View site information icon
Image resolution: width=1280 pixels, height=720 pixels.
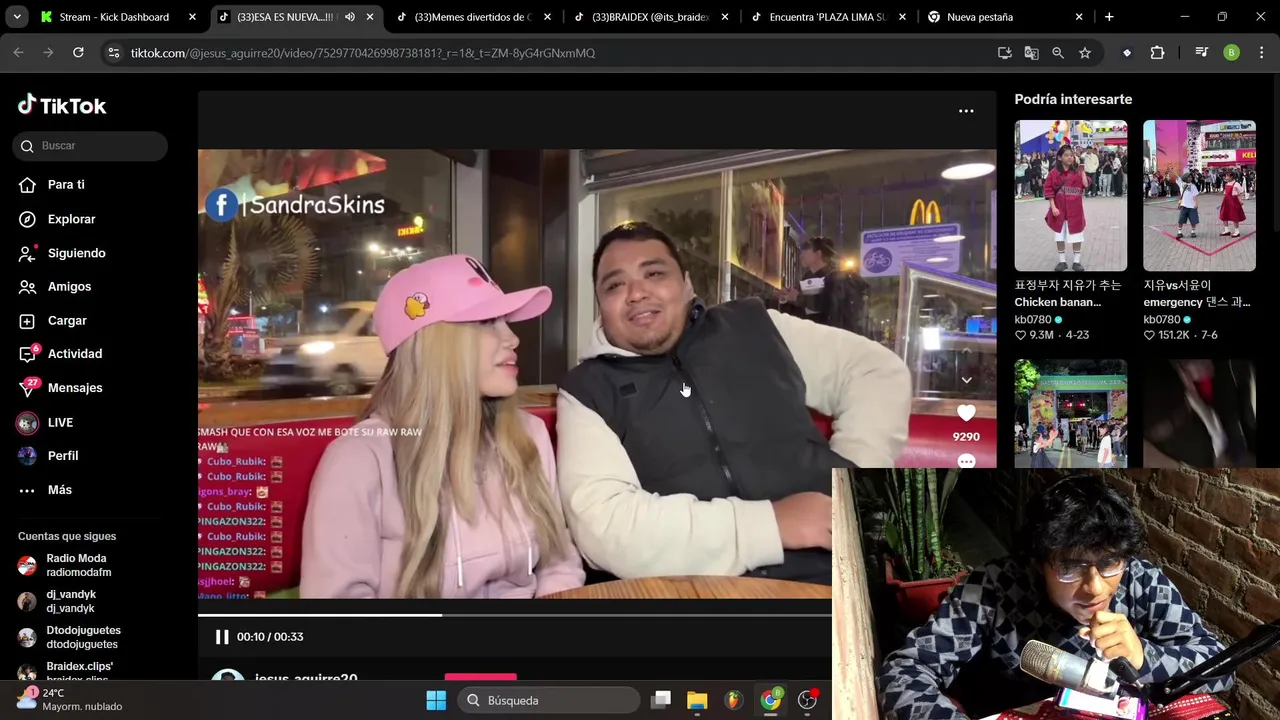point(114,53)
